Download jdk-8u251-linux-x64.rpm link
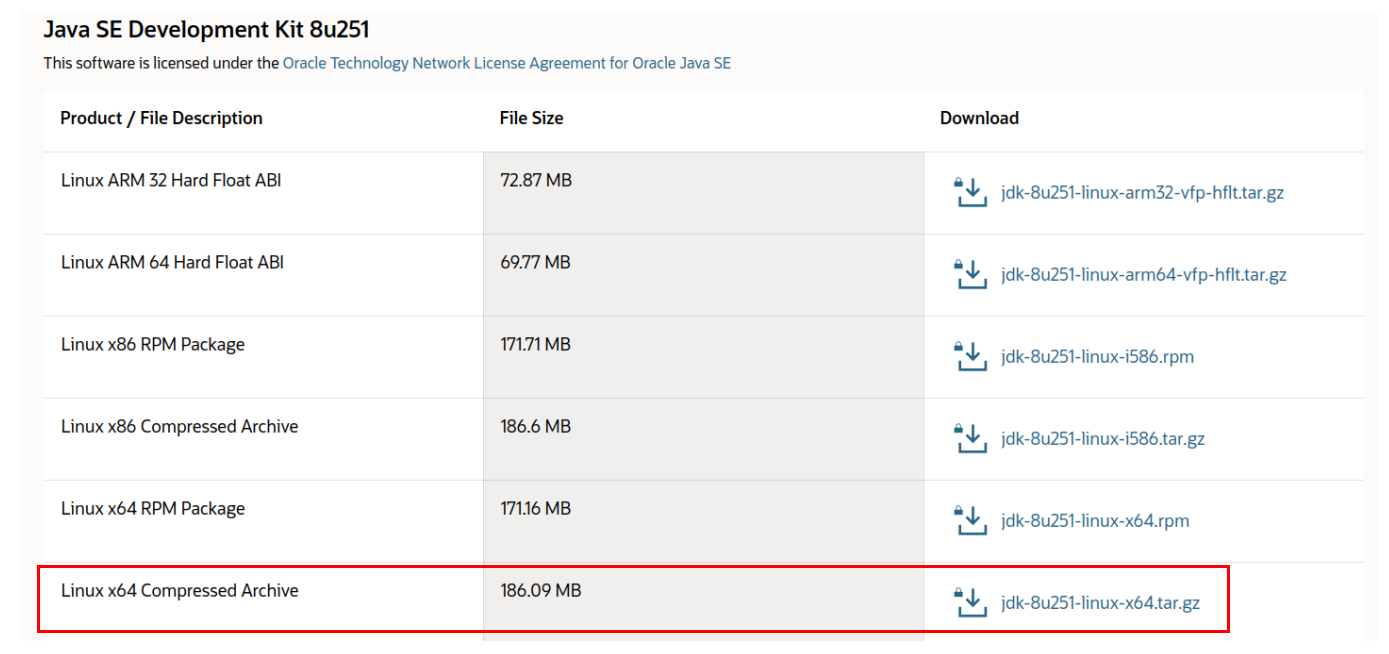This screenshot has height=654, width=1389. click(1095, 520)
